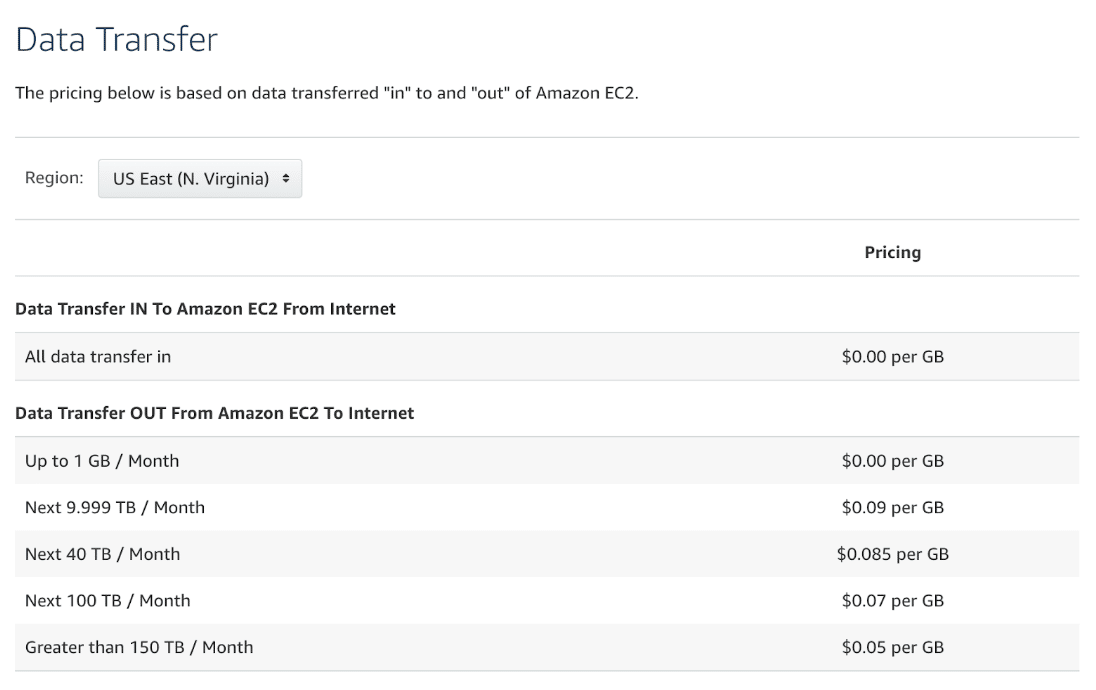Click the "$0.05 per GB" price
The height and width of the screenshot is (690, 1096).
tap(893, 647)
